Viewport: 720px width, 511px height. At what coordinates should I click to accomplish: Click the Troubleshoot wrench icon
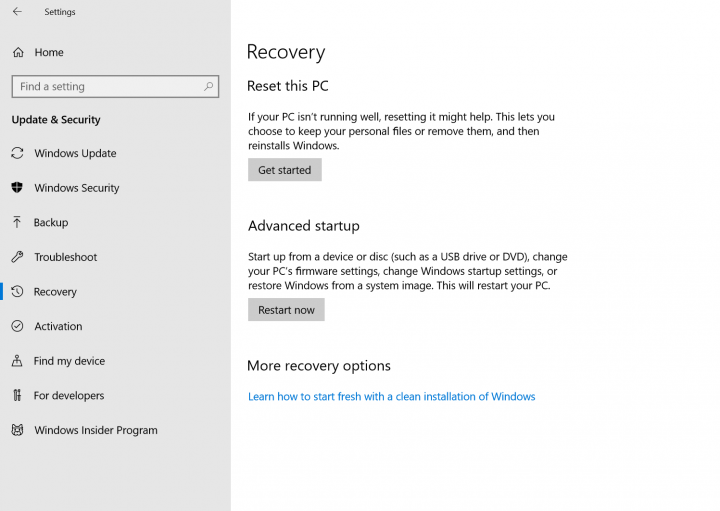17,257
